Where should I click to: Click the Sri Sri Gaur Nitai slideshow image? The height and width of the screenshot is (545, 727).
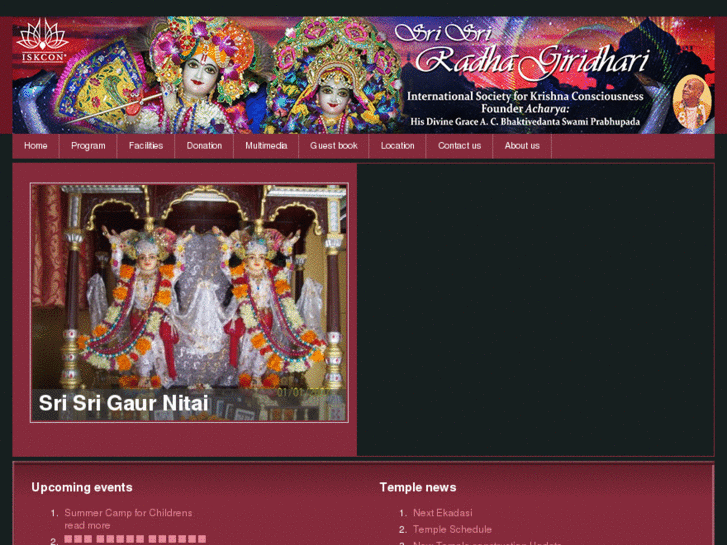point(189,302)
